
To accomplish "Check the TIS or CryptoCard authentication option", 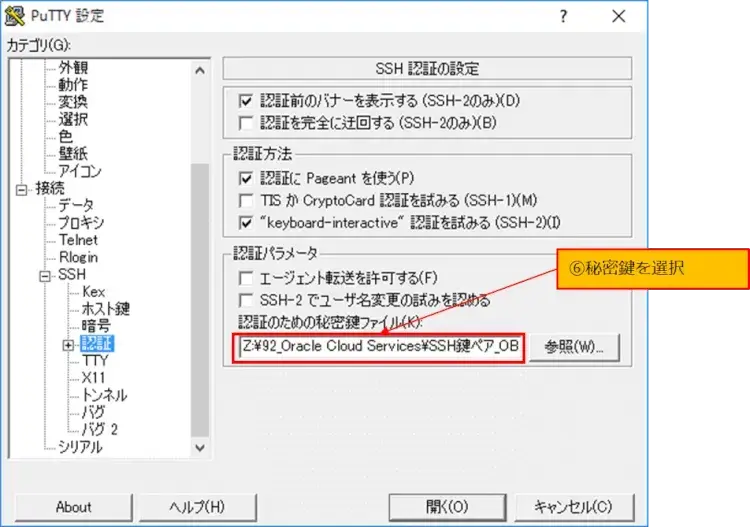I will [246, 200].
